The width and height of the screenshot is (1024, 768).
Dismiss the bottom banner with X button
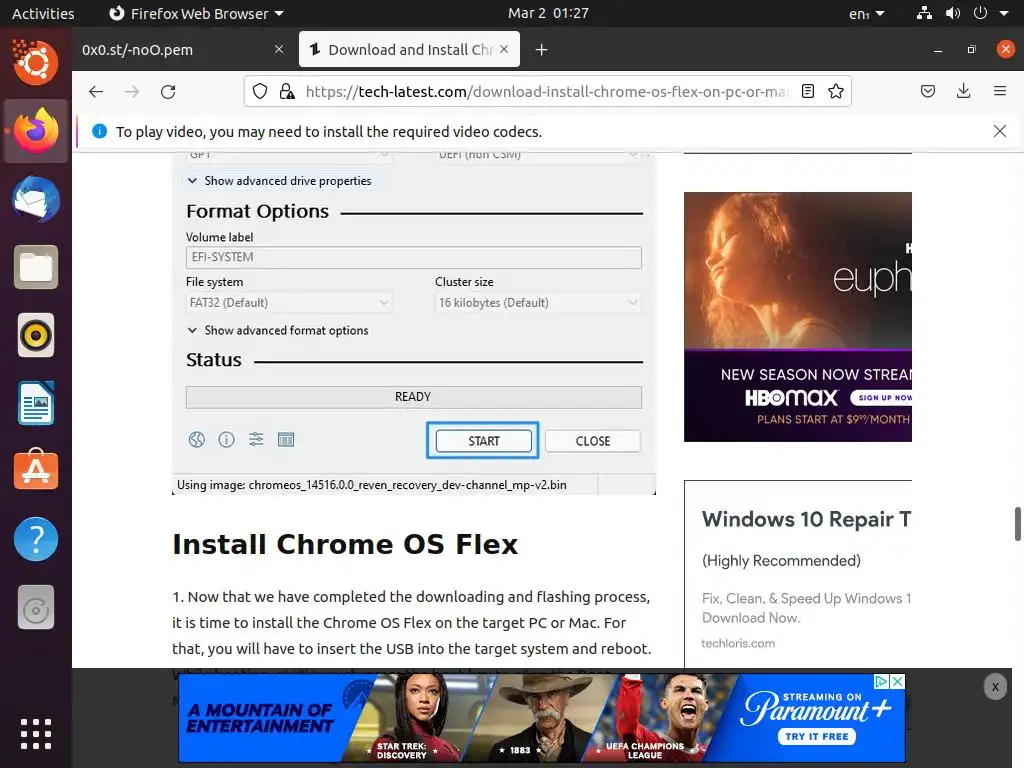tap(995, 687)
